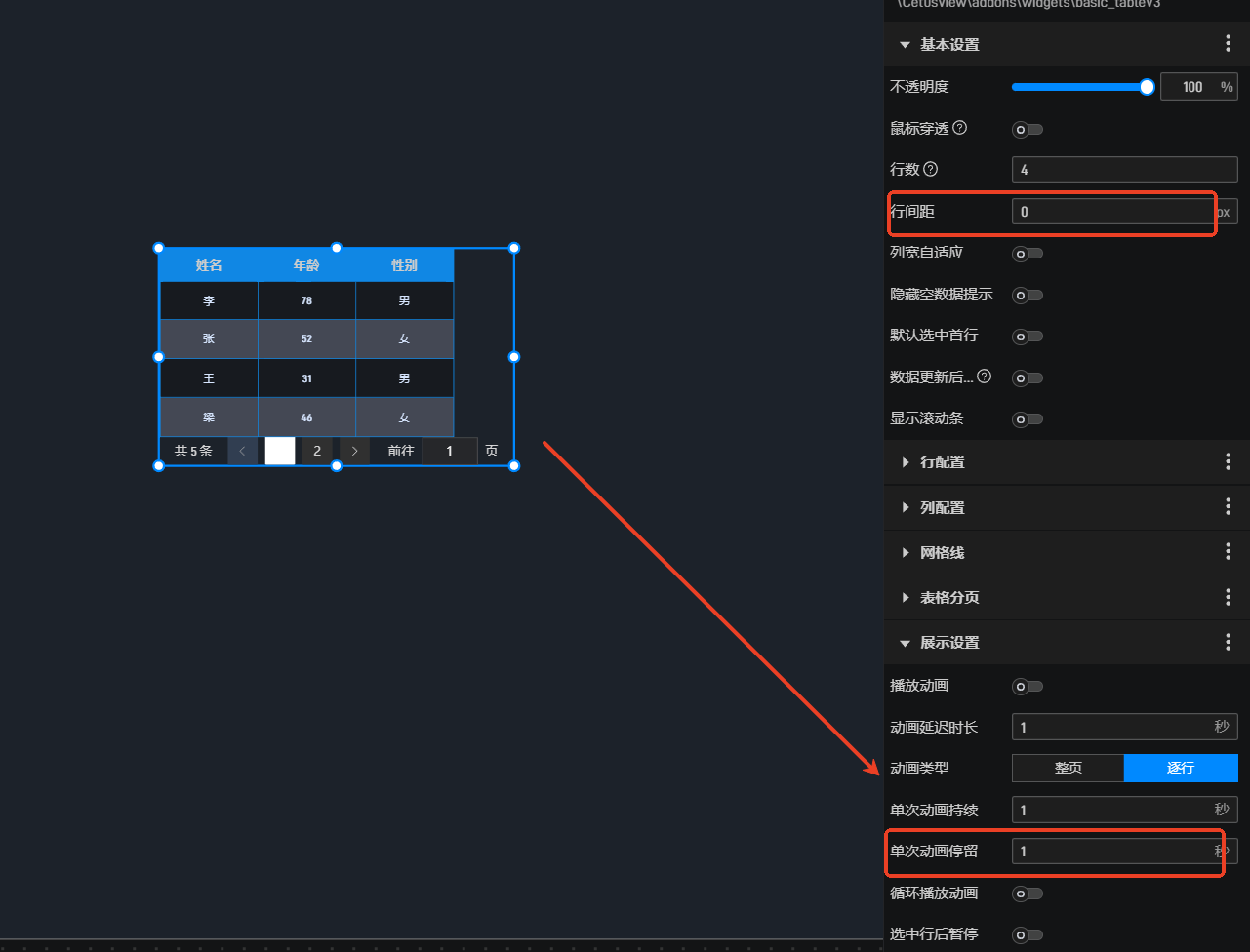Turn on 循环播放动画 toggle
This screenshot has width=1250, height=952.
tap(1028, 893)
